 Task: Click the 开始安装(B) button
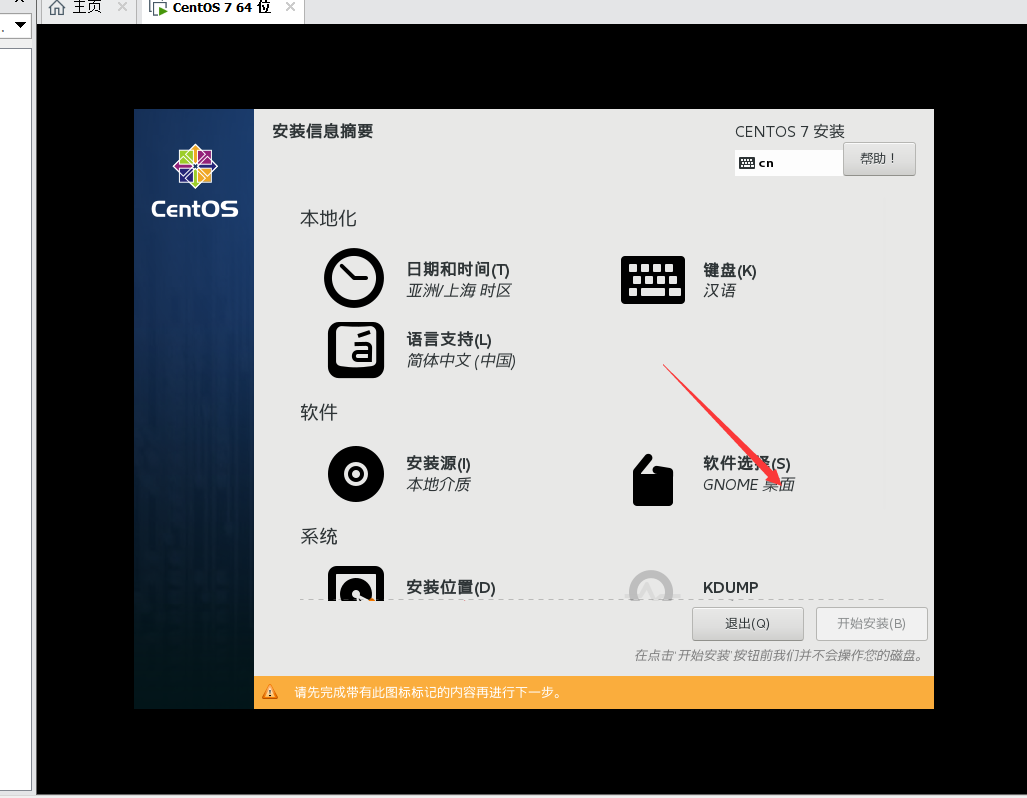[871, 624]
